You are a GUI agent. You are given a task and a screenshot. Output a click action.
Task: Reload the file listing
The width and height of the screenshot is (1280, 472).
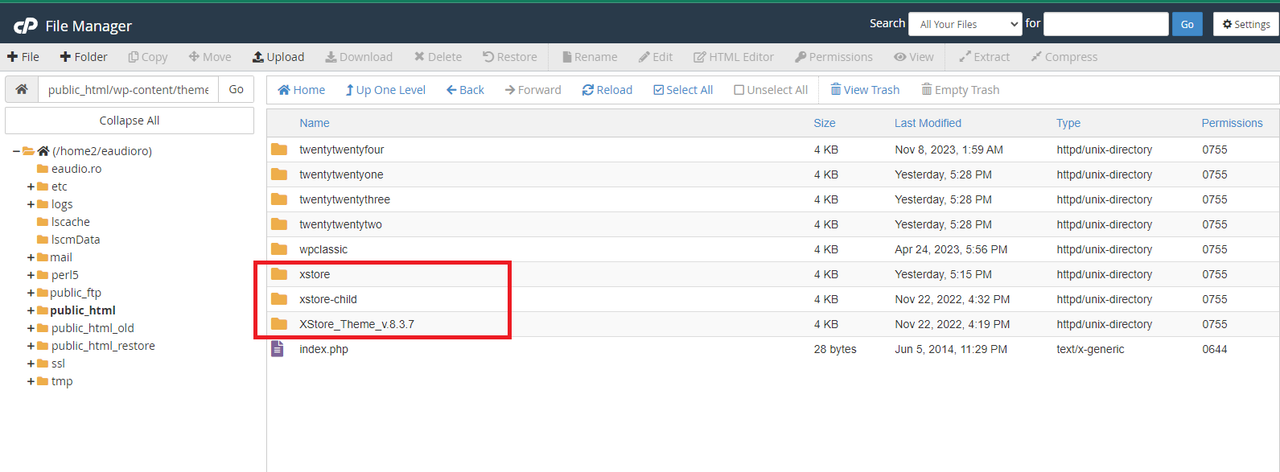[x=607, y=90]
